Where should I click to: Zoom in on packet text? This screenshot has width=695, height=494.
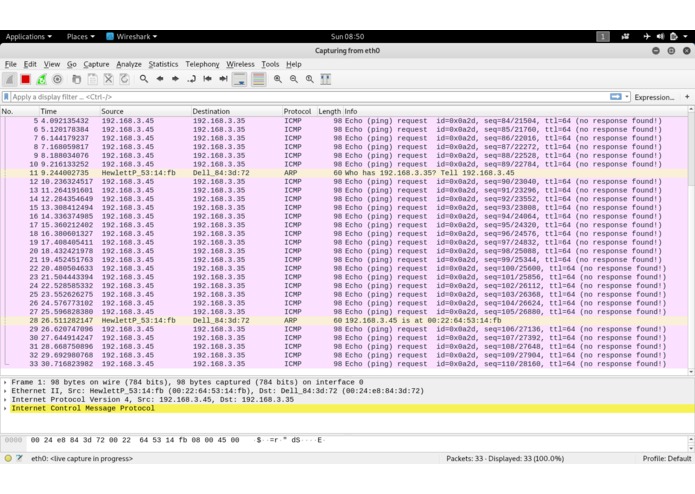pos(278,79)
